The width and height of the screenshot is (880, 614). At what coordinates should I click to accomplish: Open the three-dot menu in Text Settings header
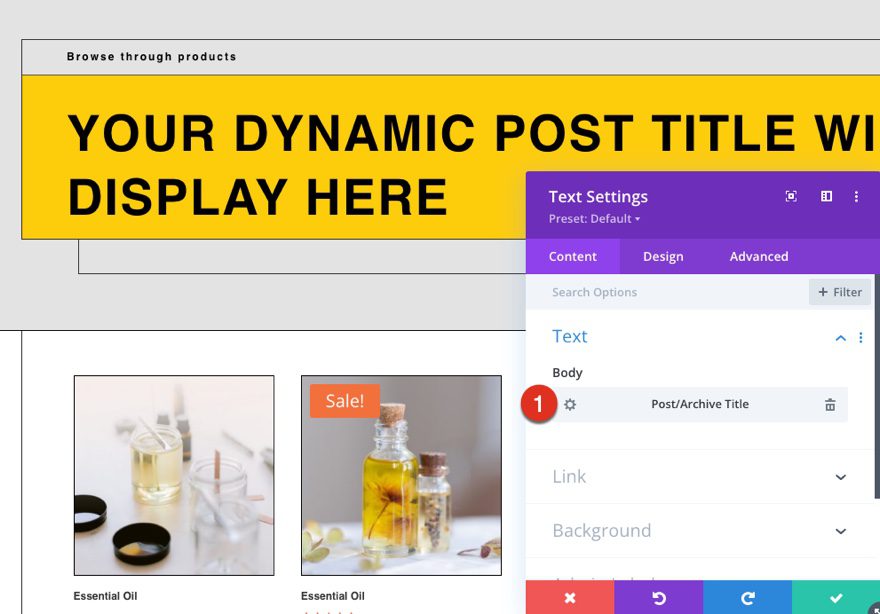(856, 196)
